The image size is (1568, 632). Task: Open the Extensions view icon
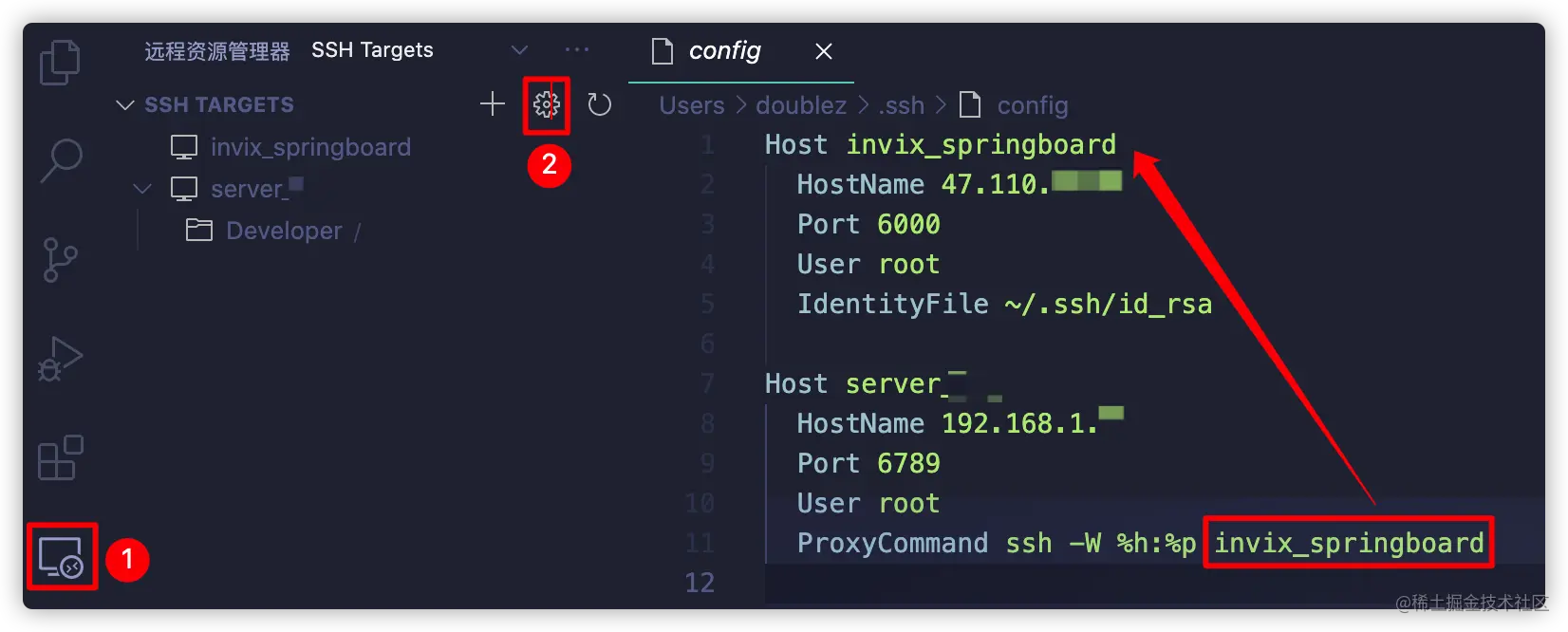coord(60,457)
